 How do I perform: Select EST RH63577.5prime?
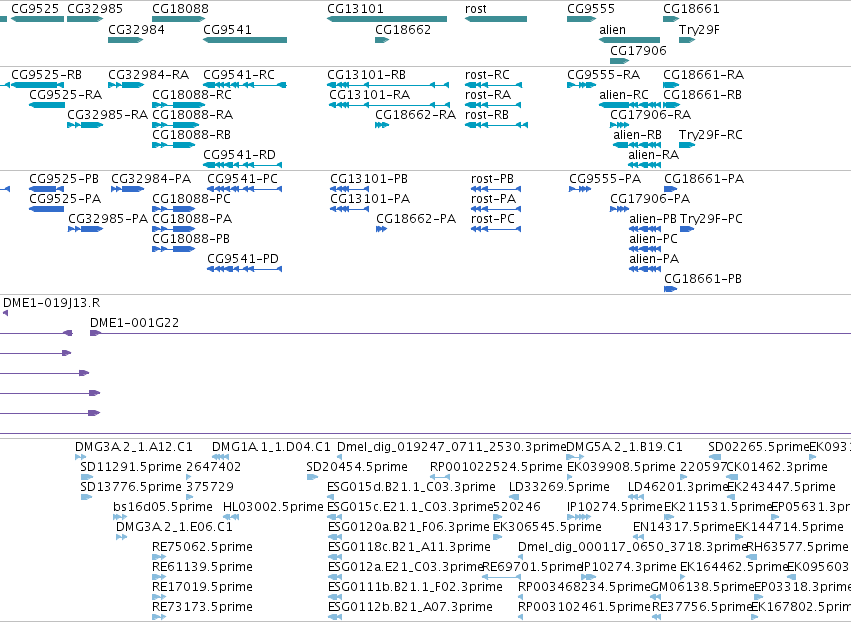[x=752, y=557]
